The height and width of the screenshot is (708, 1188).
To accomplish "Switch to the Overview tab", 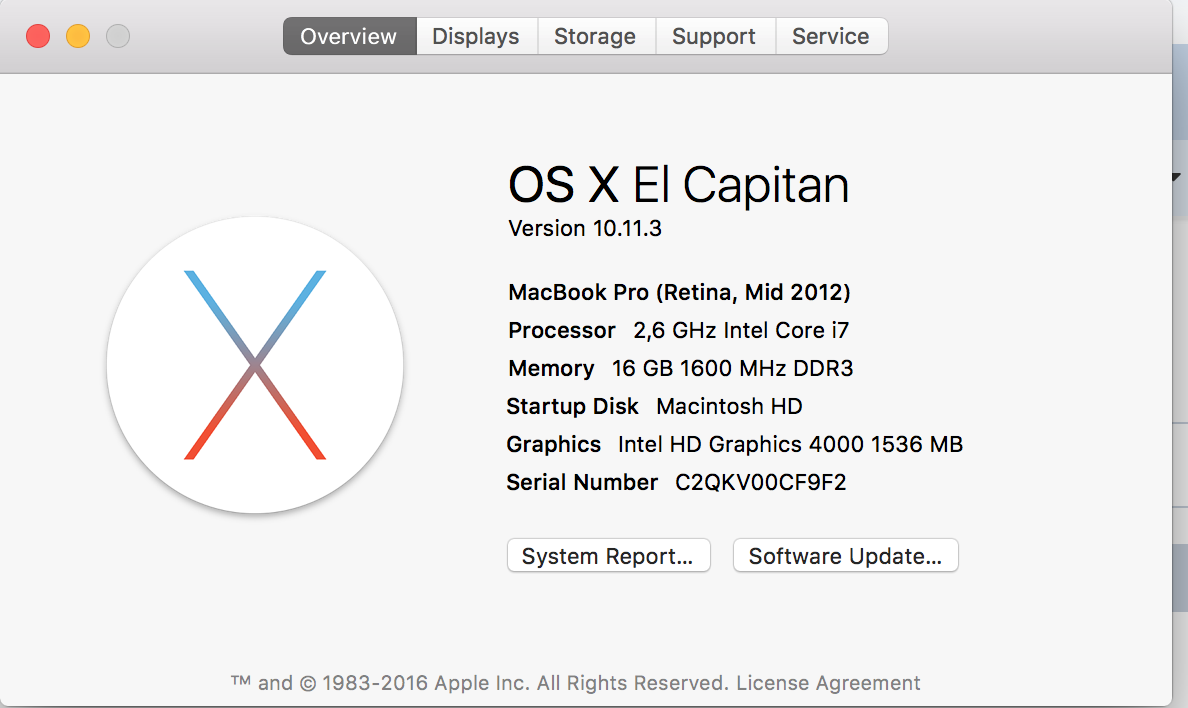I will [x=349, y=36].
